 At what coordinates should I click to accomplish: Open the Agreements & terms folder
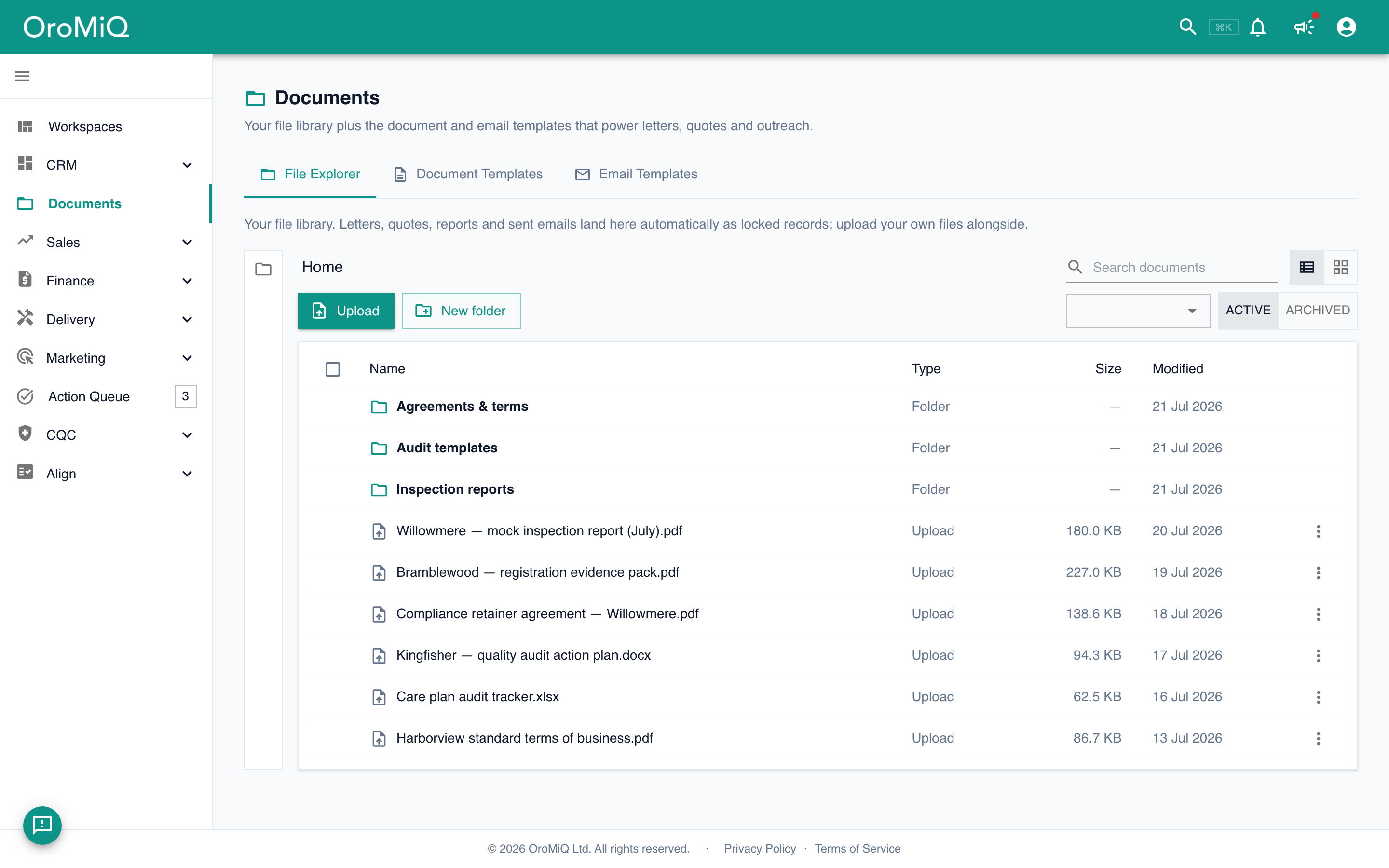pos(462,407)
